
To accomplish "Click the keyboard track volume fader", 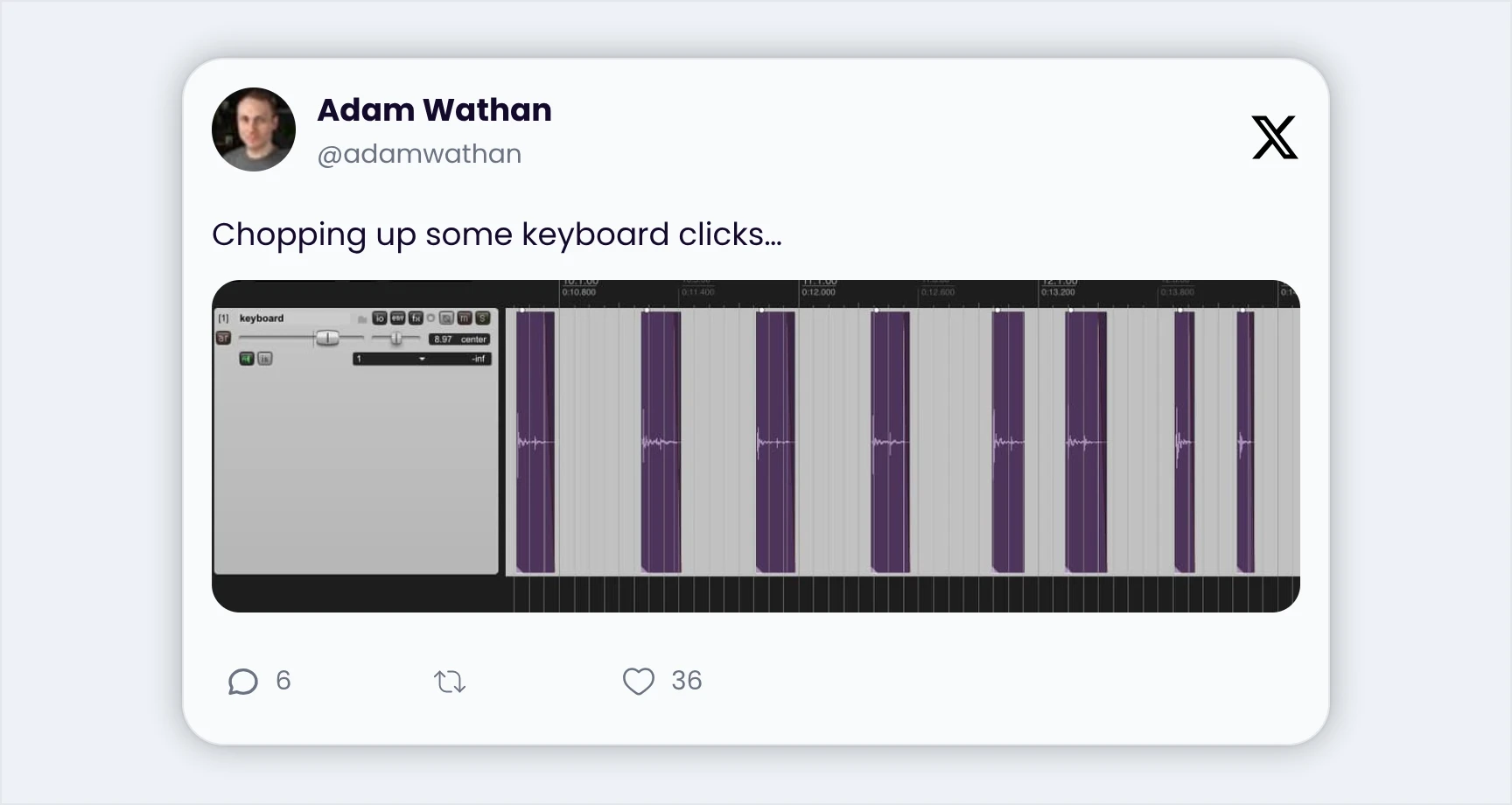I will tap(326, 338).
